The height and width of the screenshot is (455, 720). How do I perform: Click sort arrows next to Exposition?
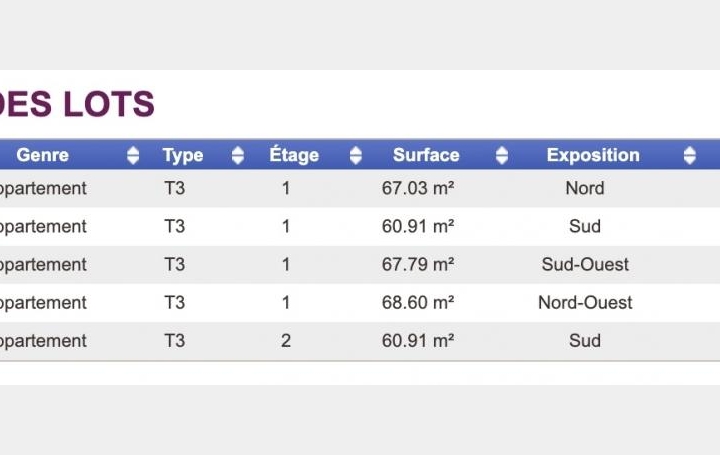[689, 155]
